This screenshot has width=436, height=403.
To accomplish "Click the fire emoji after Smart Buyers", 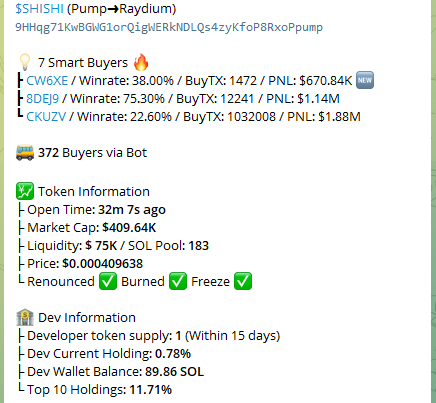I will point(141,62).
